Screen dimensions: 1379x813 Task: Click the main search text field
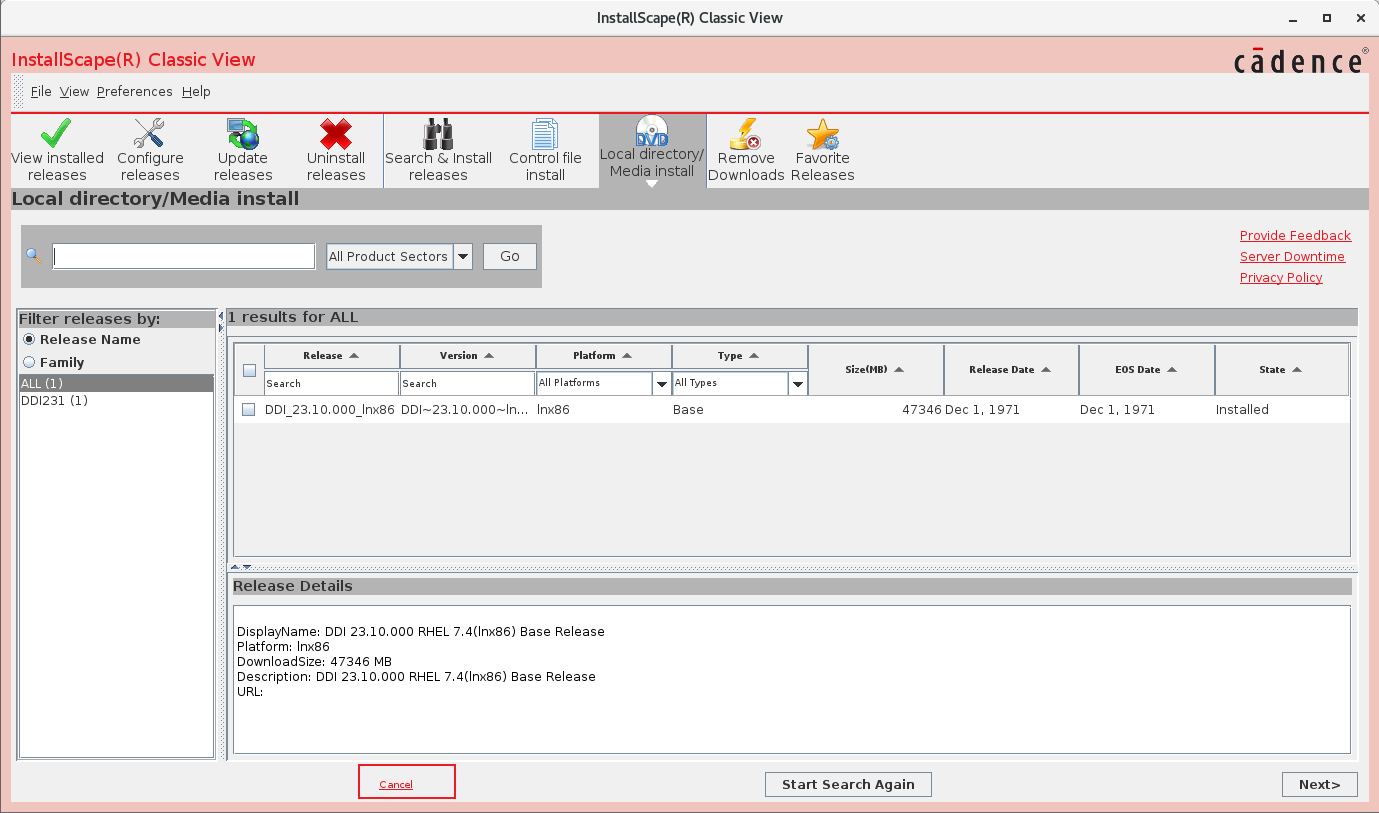pyautogui.click(x=184, y=257)
